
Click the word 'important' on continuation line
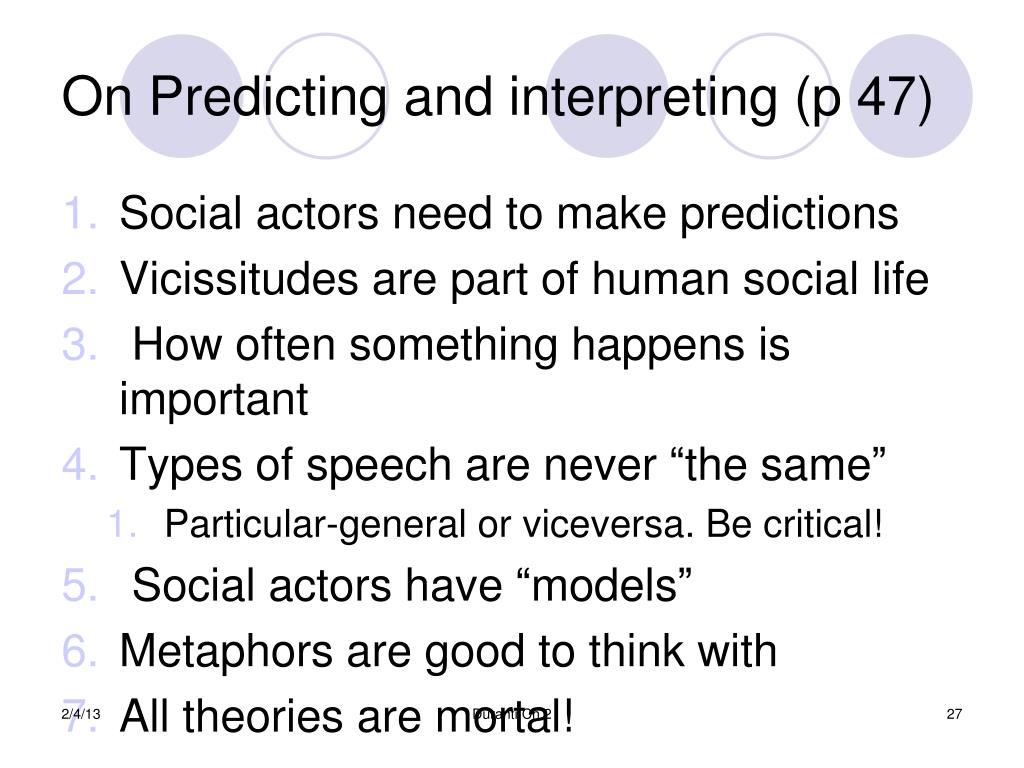(x=214, y=400)
